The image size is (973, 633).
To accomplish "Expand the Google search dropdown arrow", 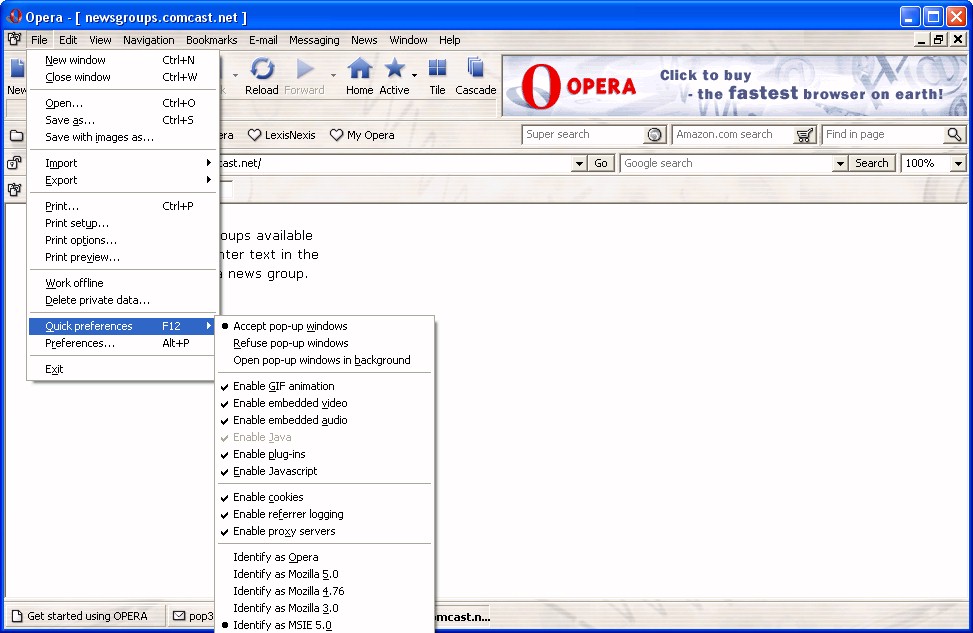I will (840, 163).
